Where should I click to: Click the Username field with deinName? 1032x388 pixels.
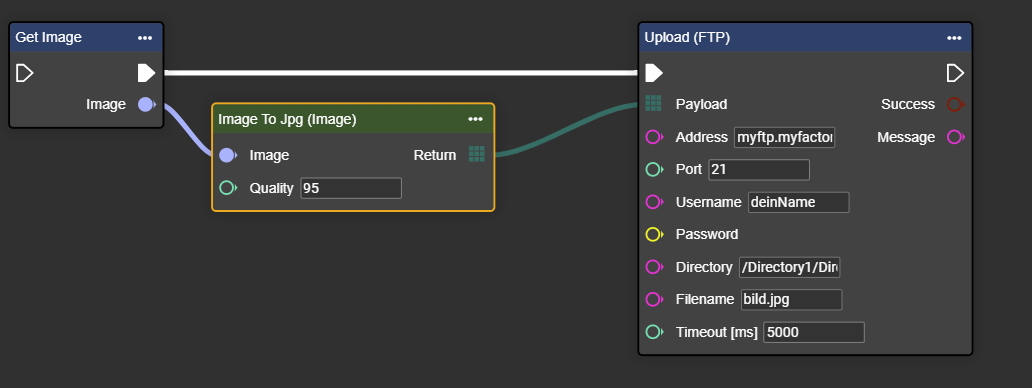pyautogui.click(x=798, y=203)
